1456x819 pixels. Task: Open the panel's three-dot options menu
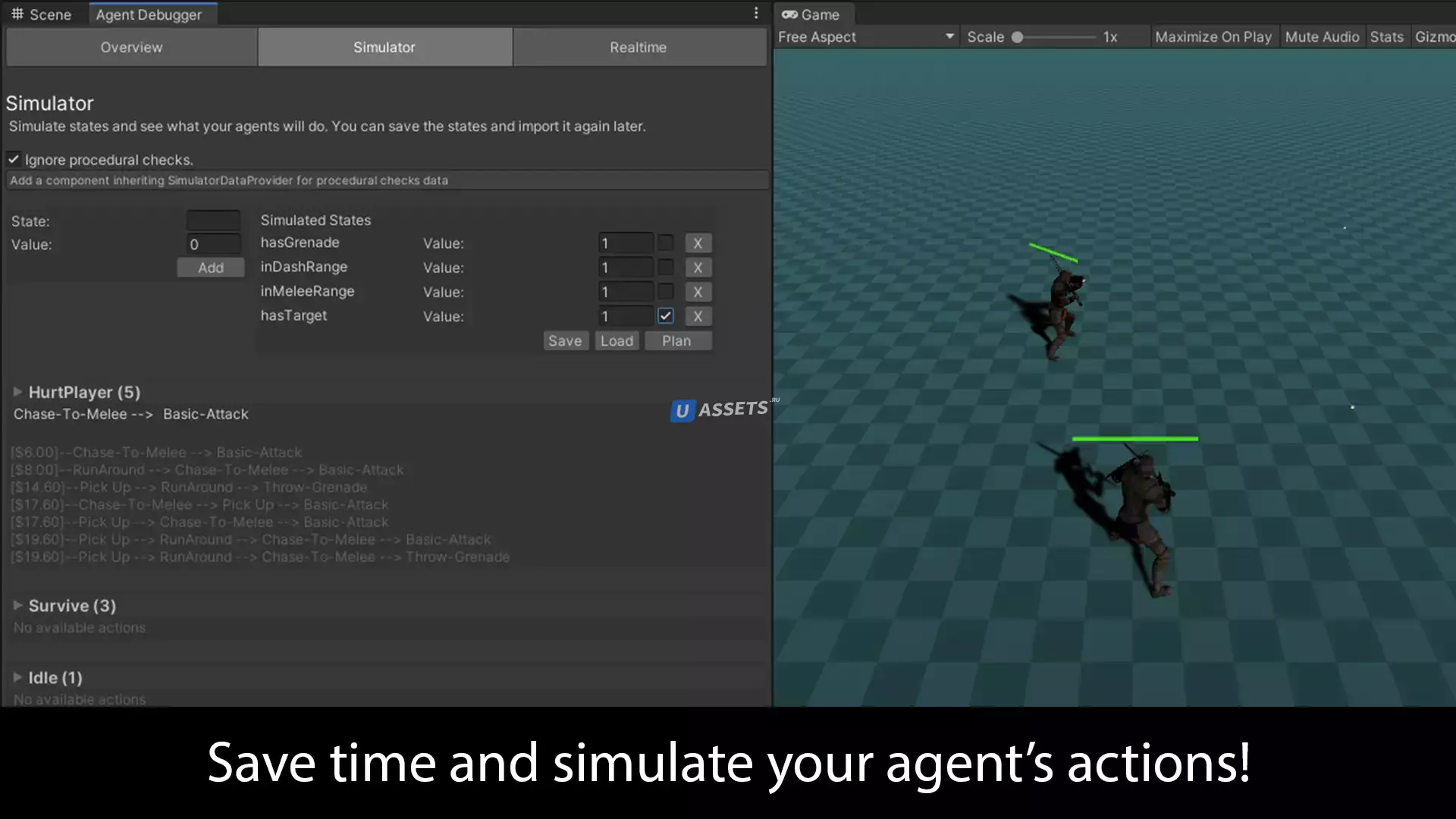click(x=755, y=14)
